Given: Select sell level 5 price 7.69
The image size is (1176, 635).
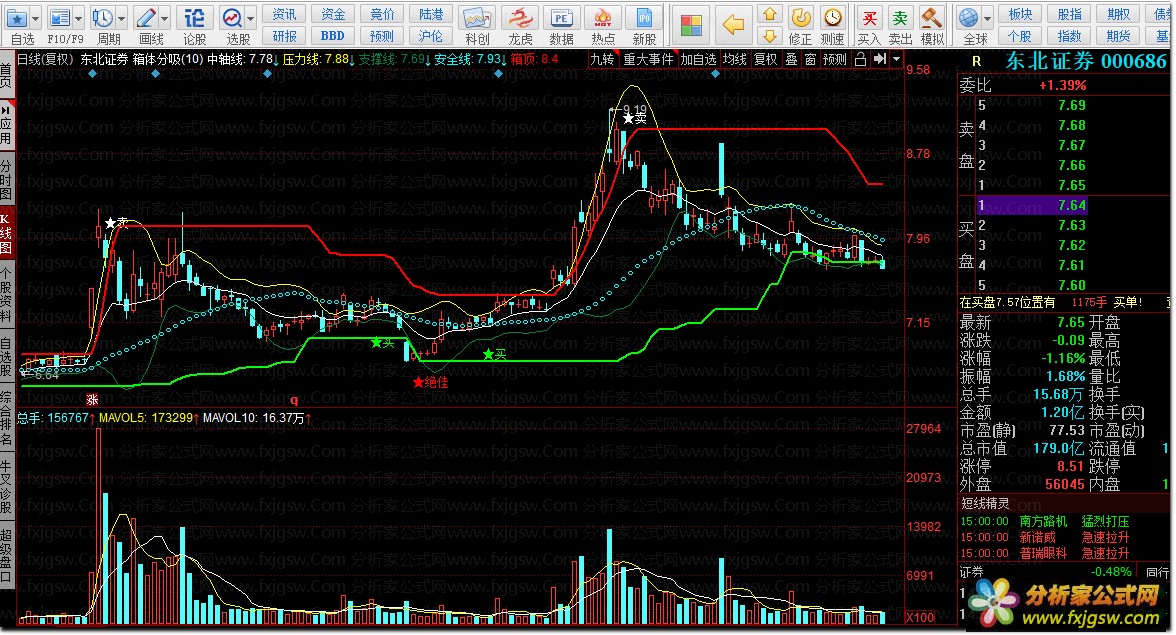Looking at the screenshot, I should (1072, 105).
